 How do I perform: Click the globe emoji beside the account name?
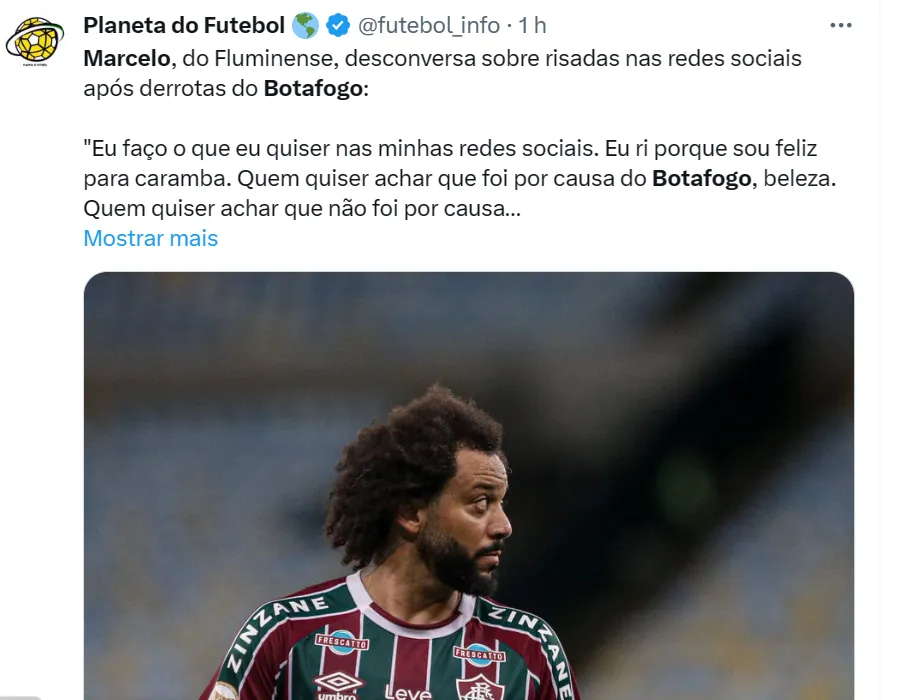click(x=305, y=26)
